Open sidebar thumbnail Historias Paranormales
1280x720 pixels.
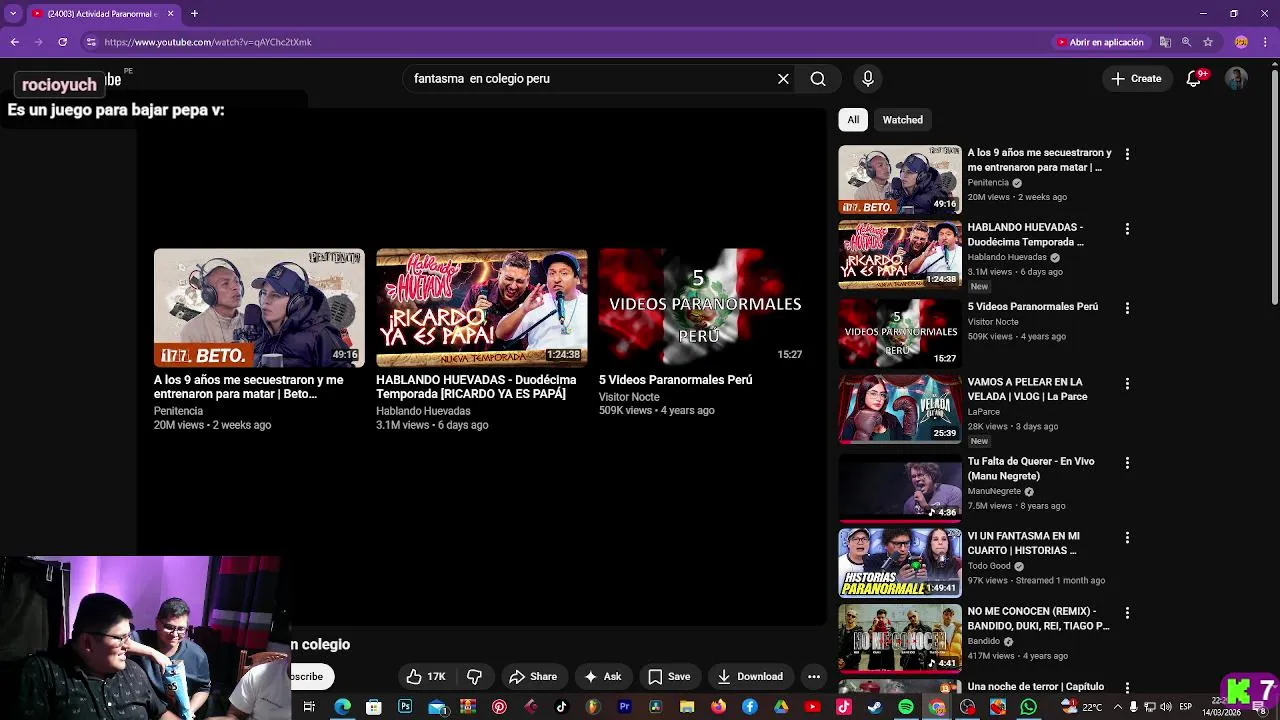coord(900,563)
